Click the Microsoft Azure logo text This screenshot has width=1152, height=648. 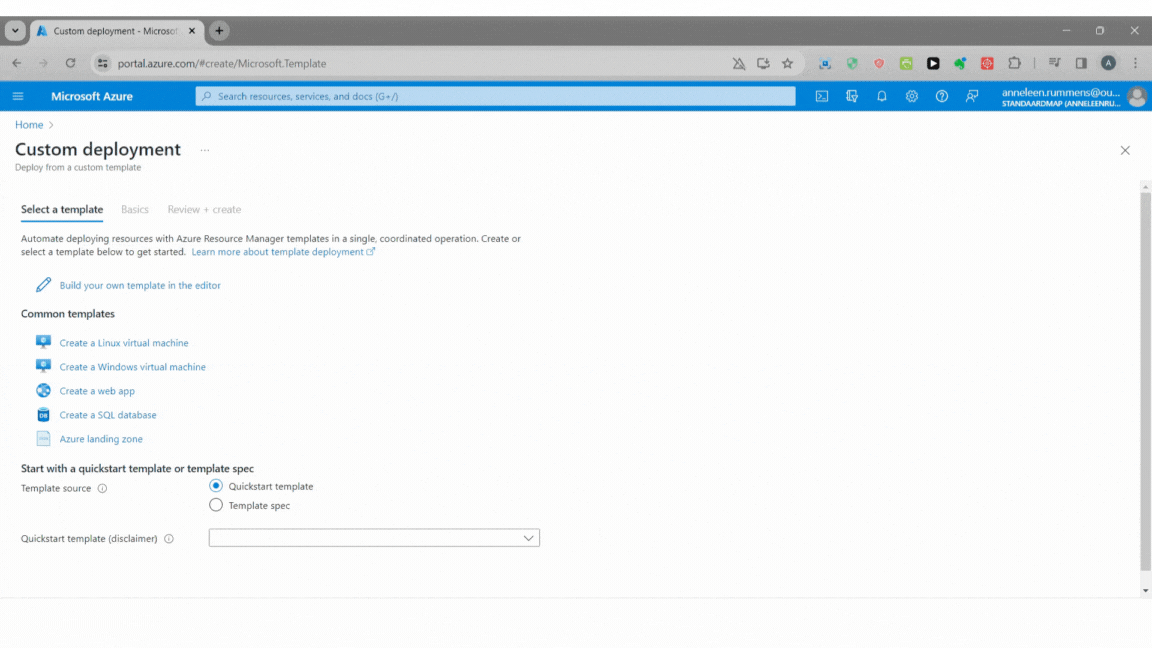click(x=92, y=96)
